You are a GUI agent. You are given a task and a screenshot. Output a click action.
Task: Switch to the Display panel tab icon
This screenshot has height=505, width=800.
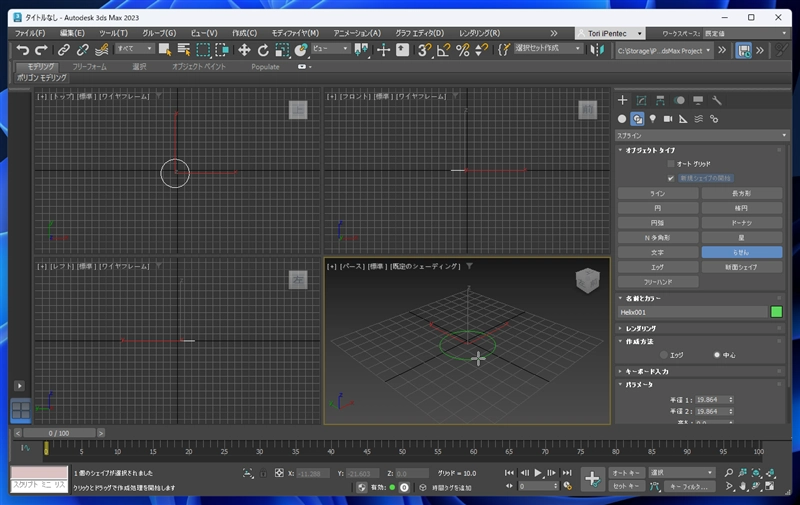[x=698, y=100]
